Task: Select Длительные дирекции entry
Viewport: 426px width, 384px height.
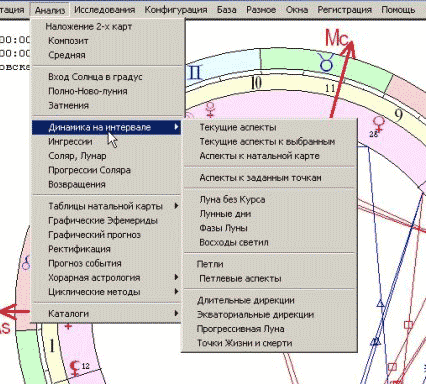Action: [269, 300]
